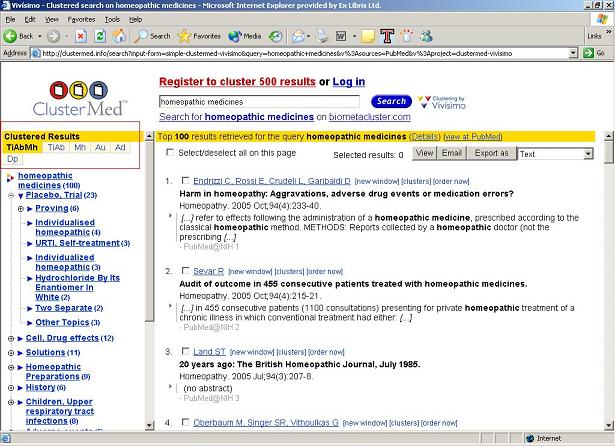Click the Print icon

tap(322, 36)
